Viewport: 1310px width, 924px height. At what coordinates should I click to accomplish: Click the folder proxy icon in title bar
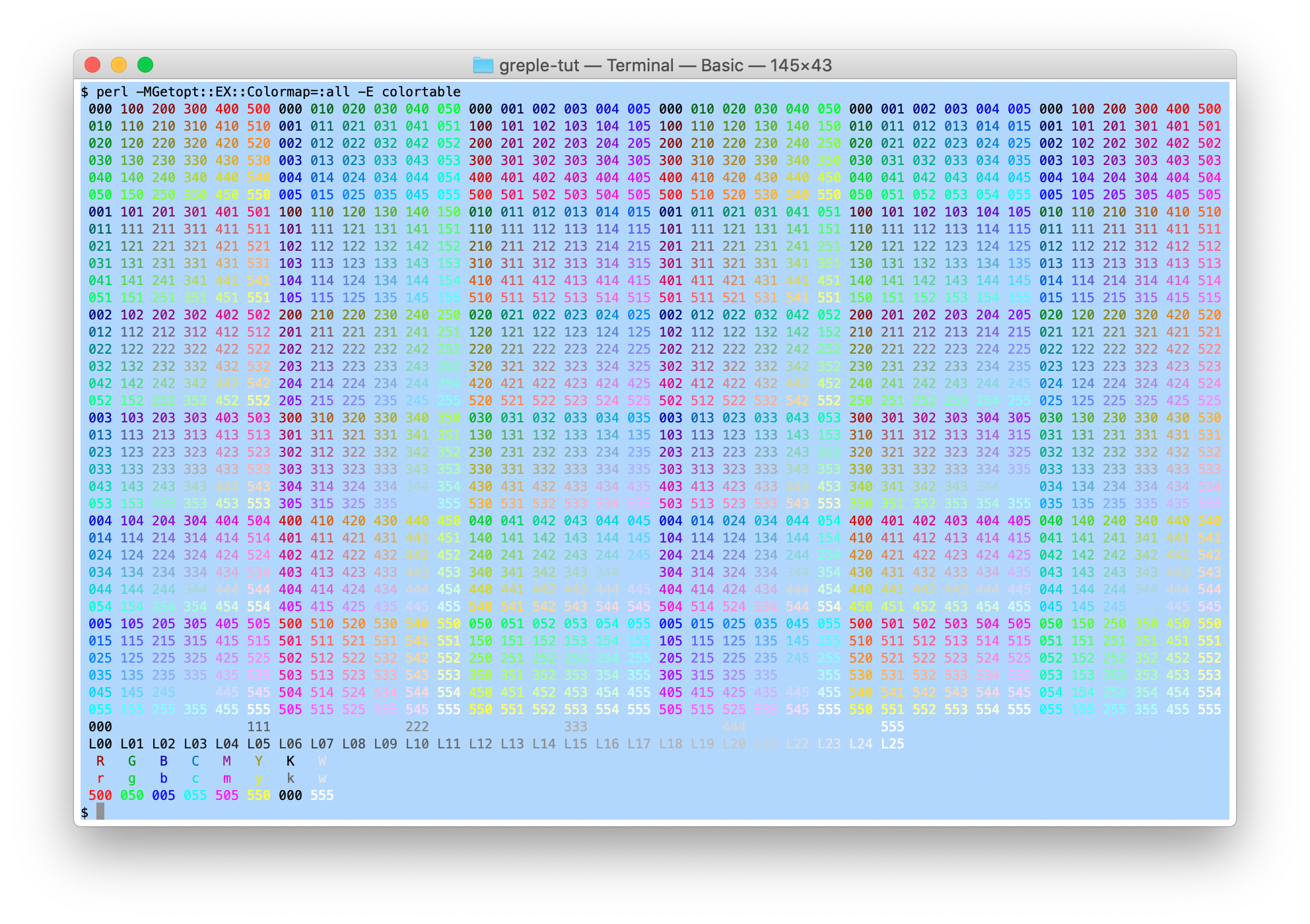[x=483, y=65]
